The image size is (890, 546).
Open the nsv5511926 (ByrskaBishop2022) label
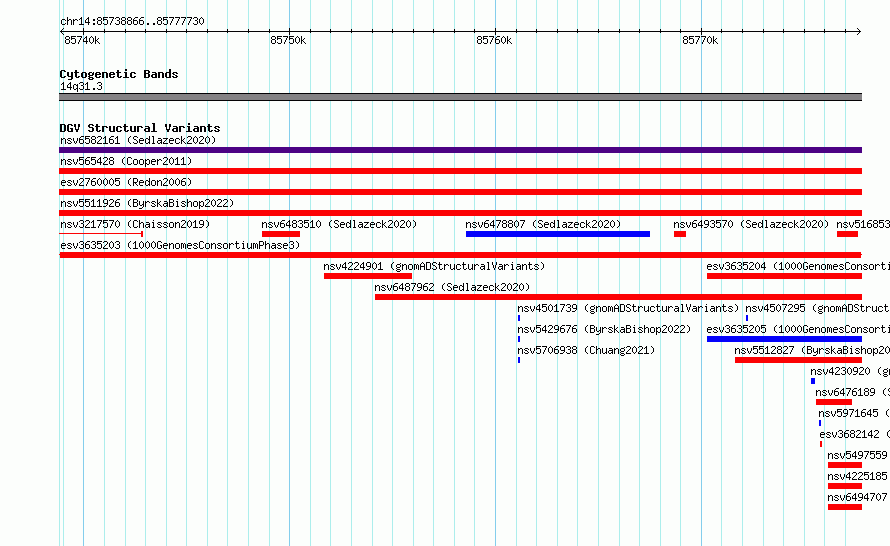147,203
